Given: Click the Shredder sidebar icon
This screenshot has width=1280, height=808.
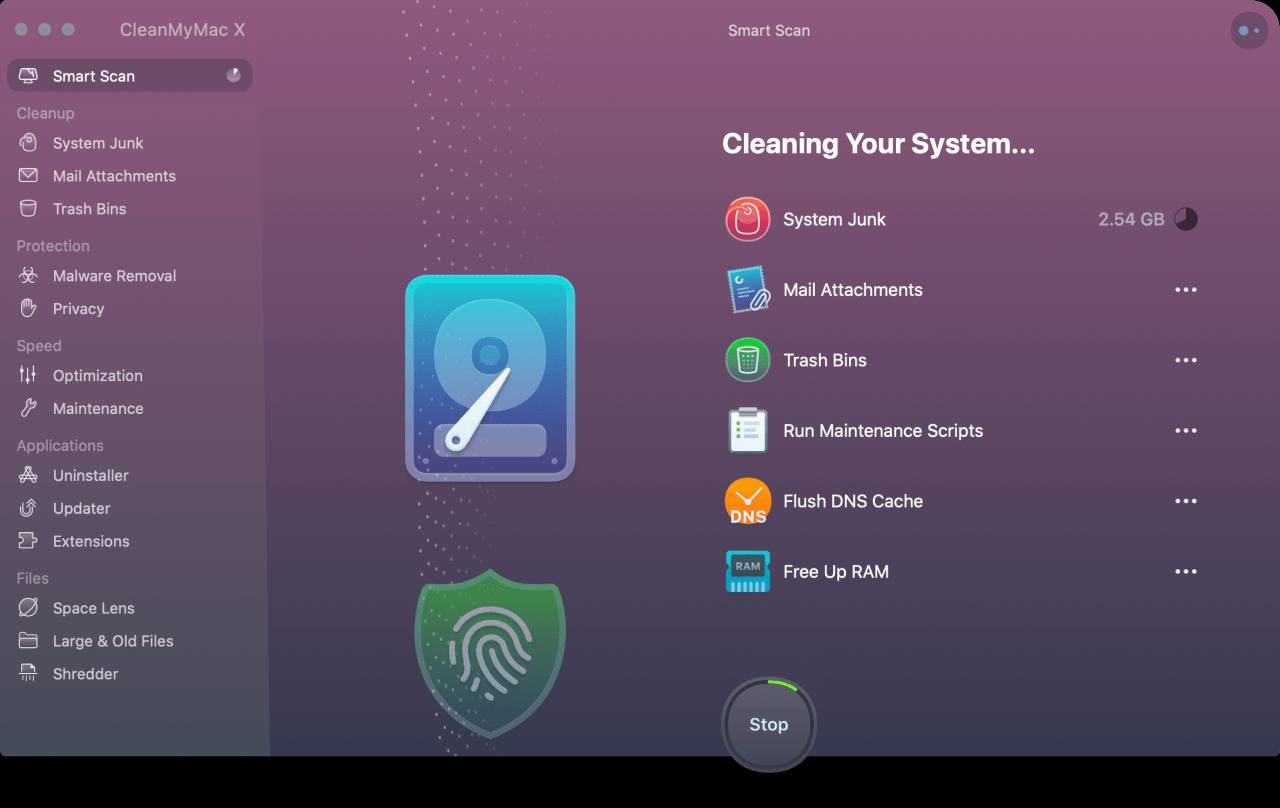Looking at the screenshot, I should point(28,674).
